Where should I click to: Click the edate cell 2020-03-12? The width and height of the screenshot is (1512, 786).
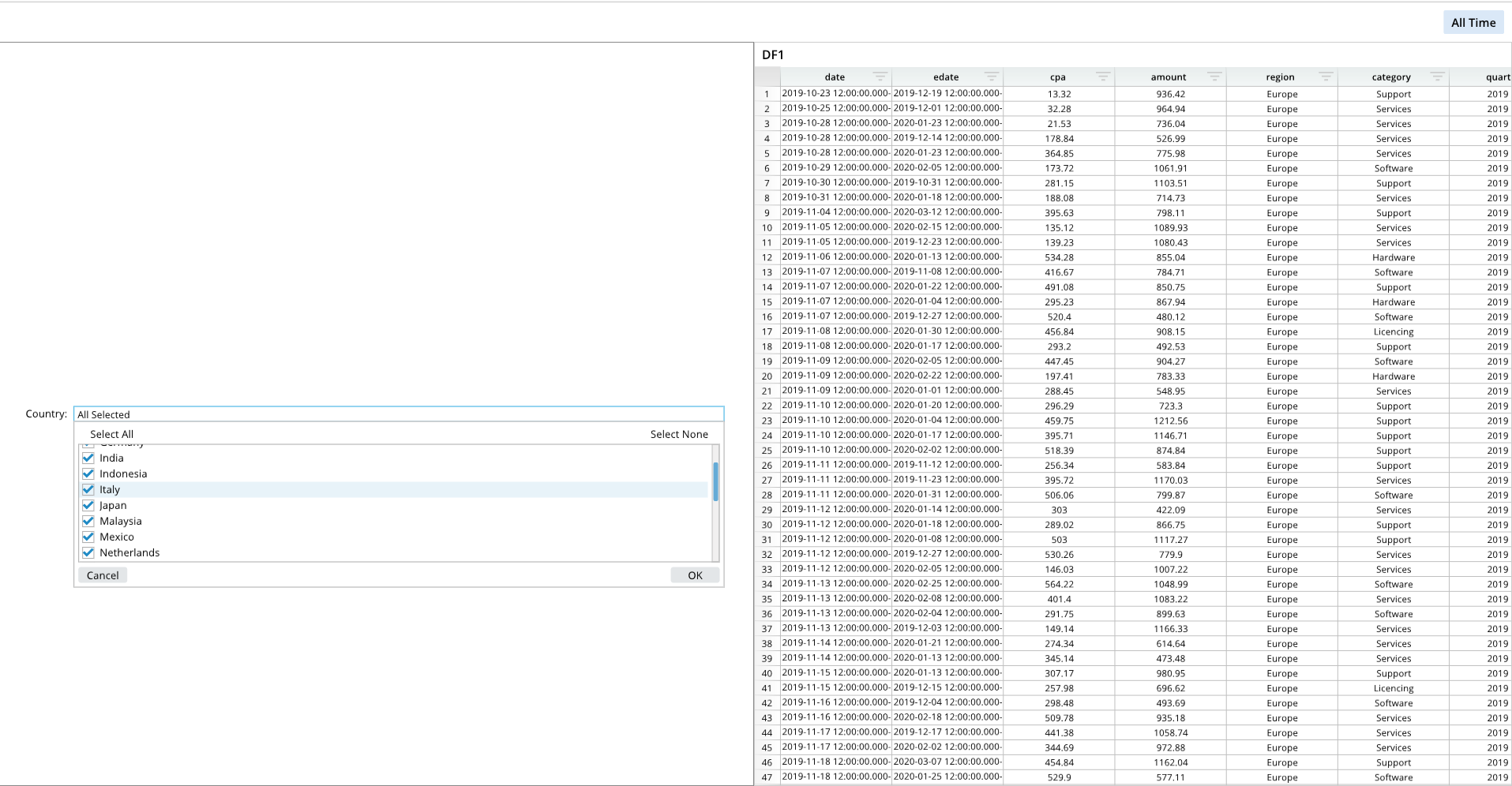pos(947,212)
